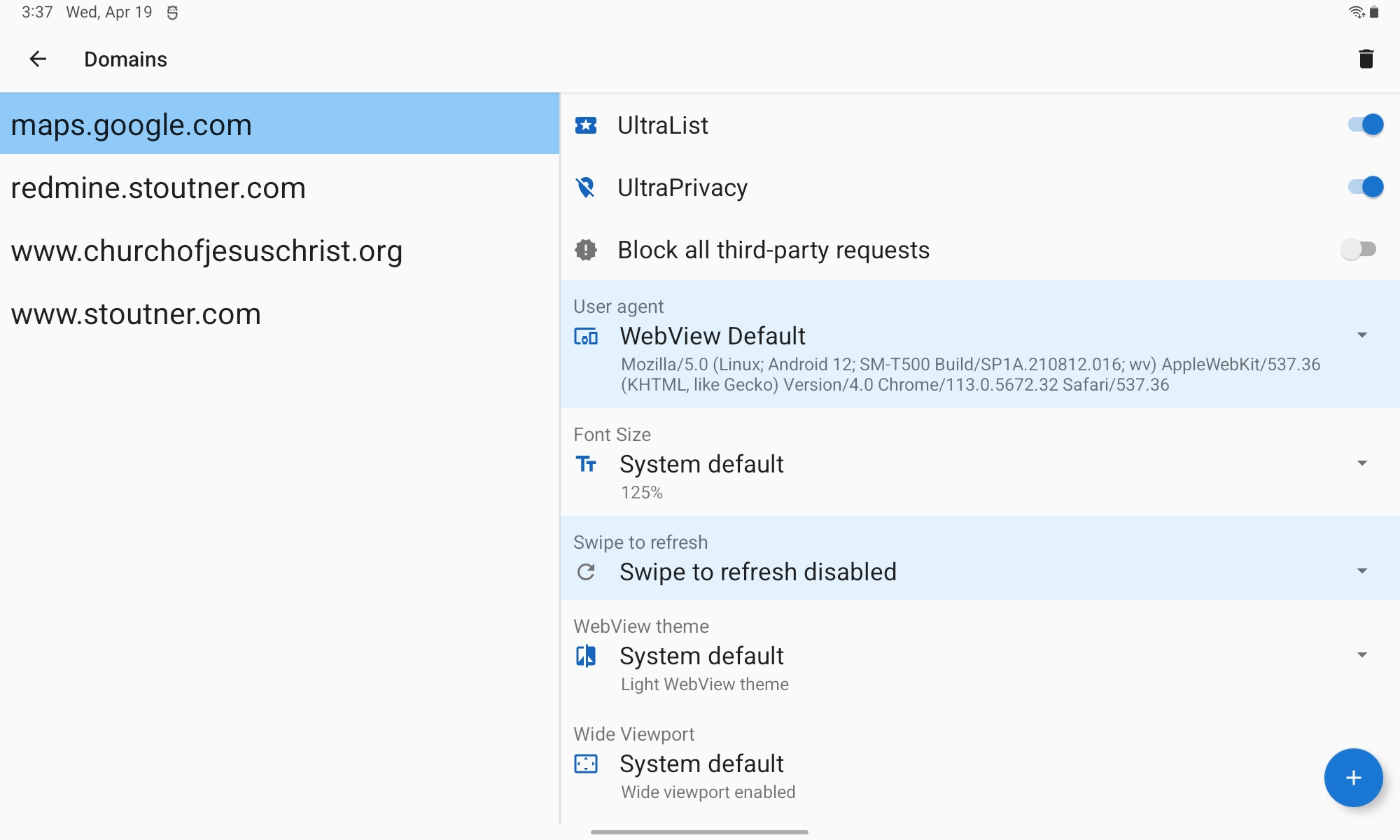Screen dimensions: 1400x840
Task: Tap the back arrow next to Domains
Action: 38,59
